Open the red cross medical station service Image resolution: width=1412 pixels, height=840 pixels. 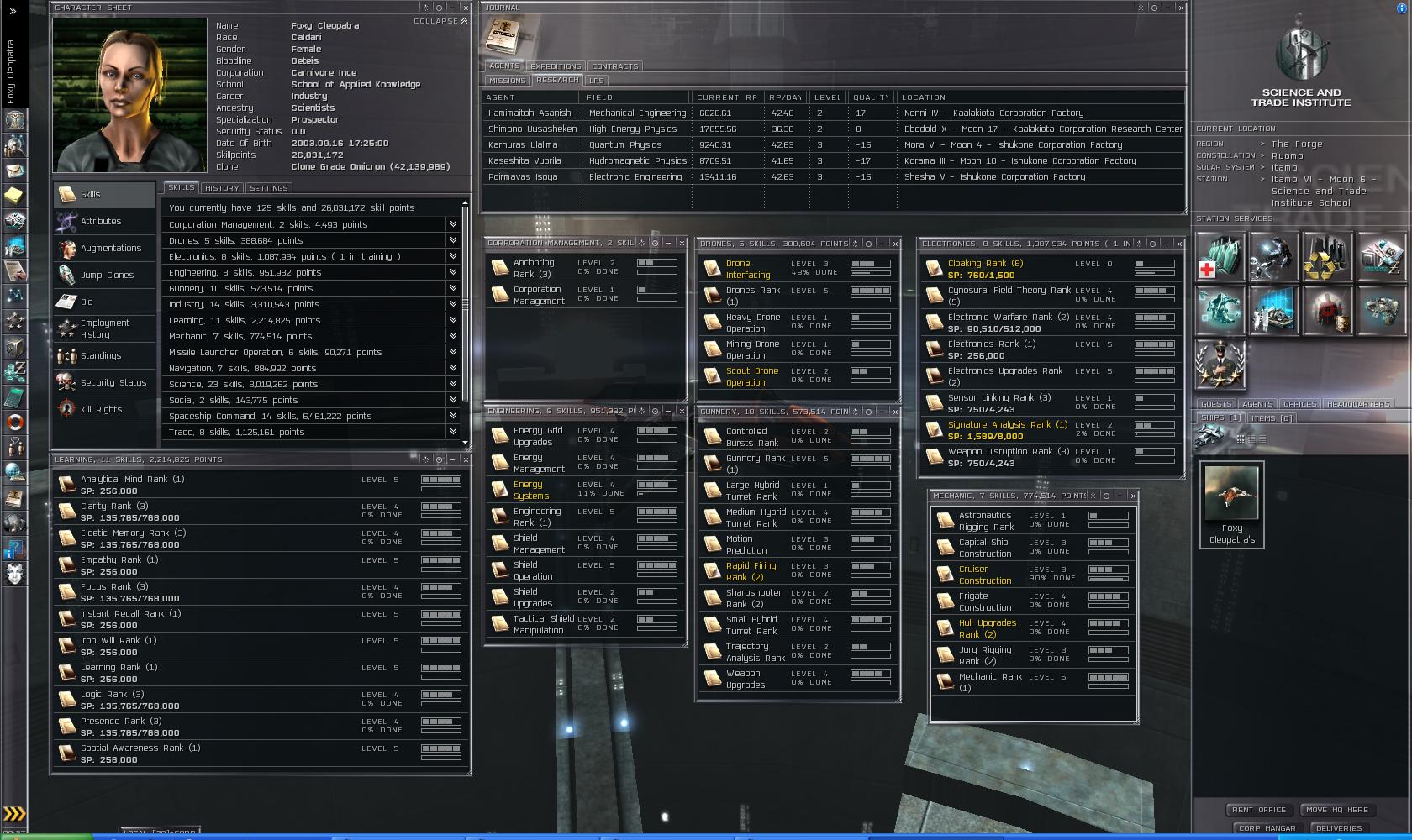(x=1220, y=256)
